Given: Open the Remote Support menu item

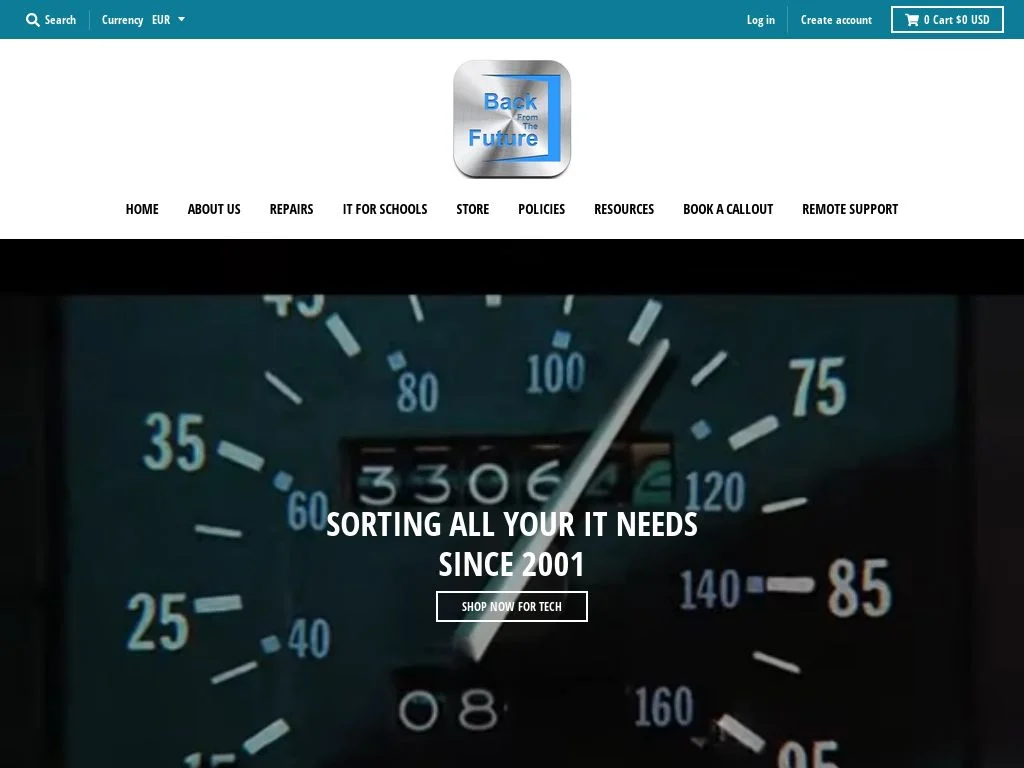Looking at the screenshot, I should [x=850, y=209].
